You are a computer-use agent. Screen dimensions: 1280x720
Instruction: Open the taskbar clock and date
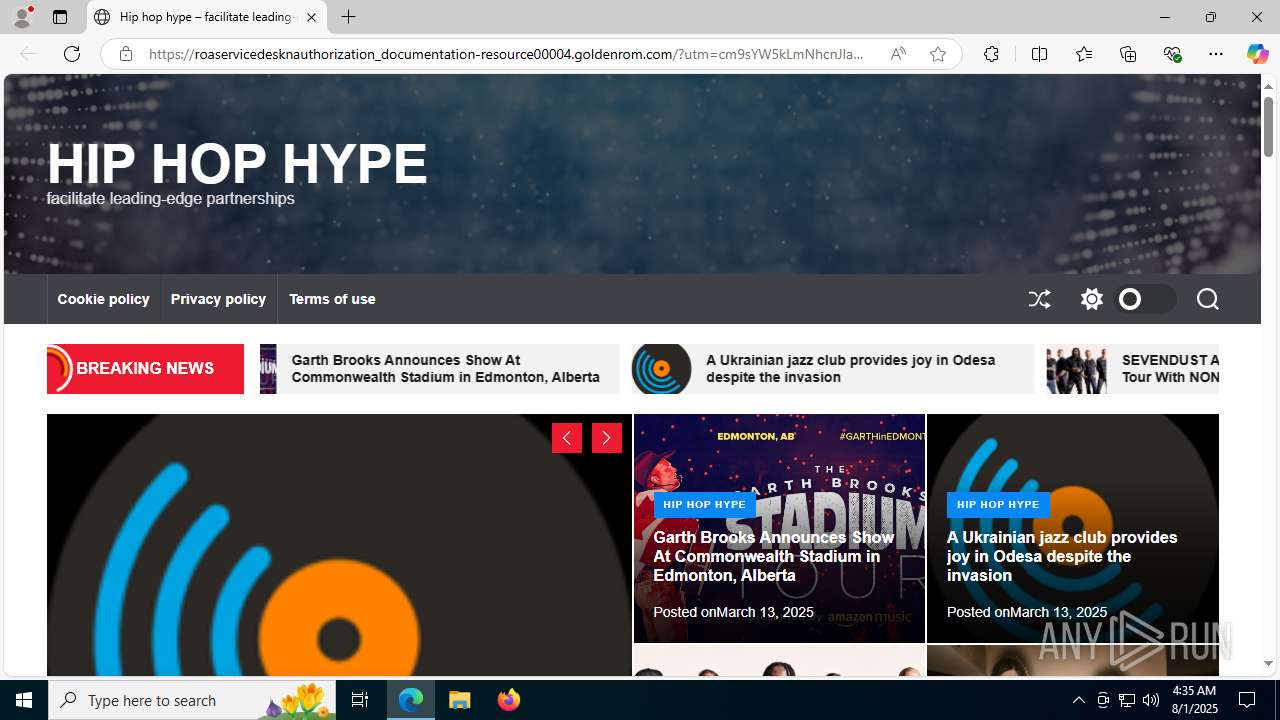pyautogui.click(x=1193, y=700)
